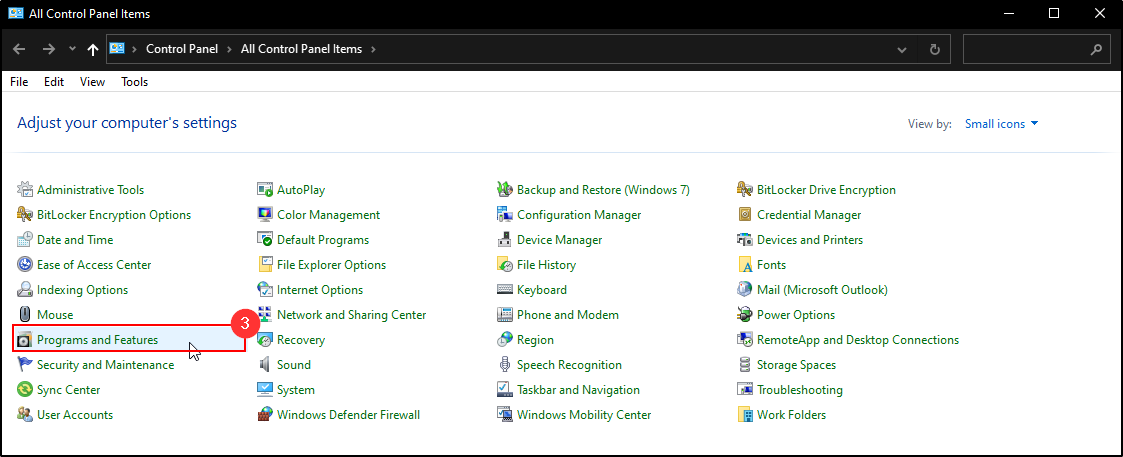Screen dimensions: 1123x457
Task: Open the recent locations dropdown arrow
Action: point(72,49)
